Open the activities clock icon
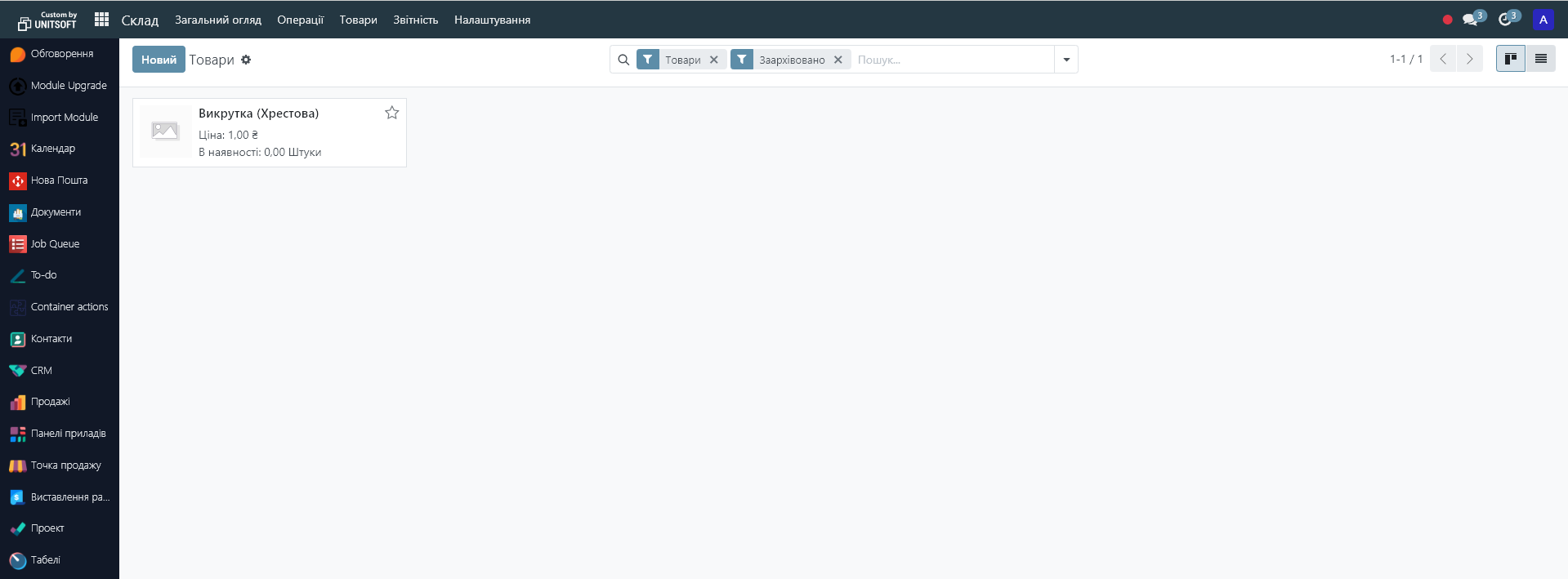Image resolution: width=1568 pixels, height=579 pixels. pos(1506,20)
